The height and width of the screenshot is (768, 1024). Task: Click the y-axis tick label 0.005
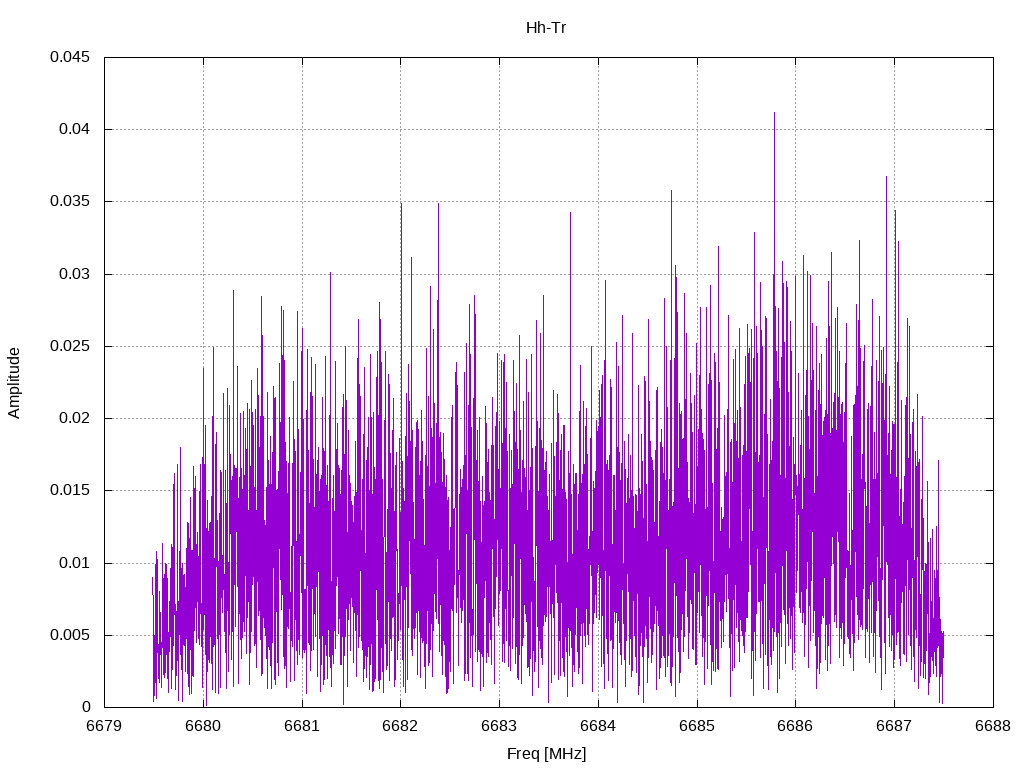pyautogui.click(x=70, y=635)
